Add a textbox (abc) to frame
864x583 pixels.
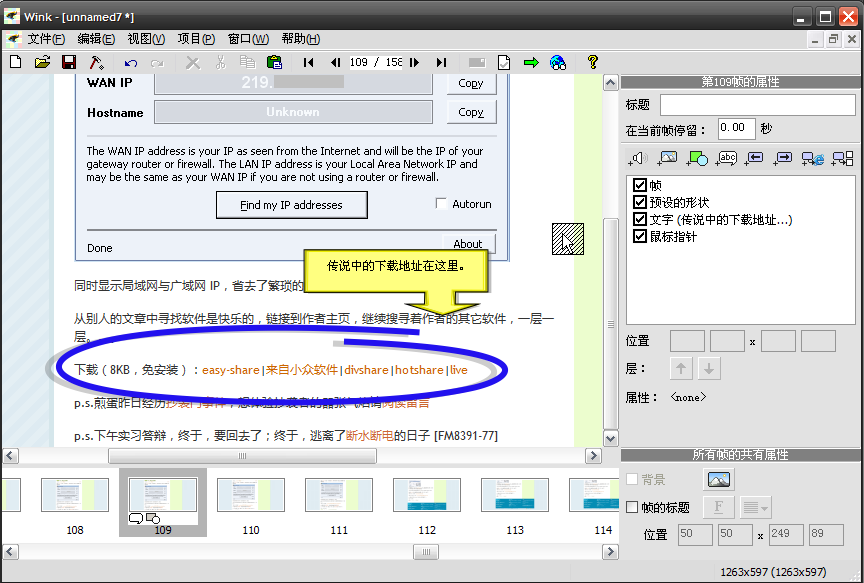(726, 159)
